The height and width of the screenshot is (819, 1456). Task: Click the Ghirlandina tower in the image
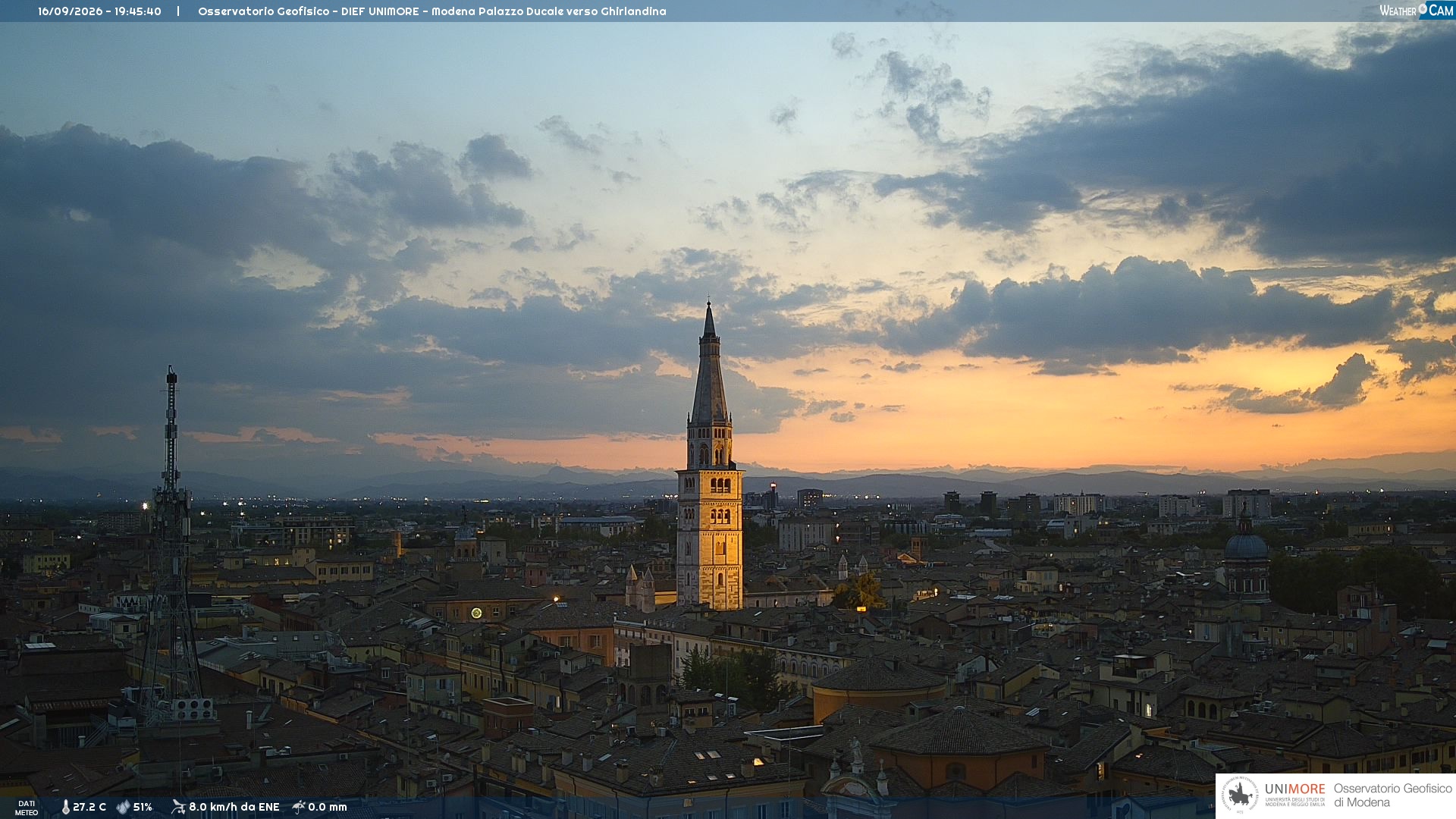tap(710, 463)
